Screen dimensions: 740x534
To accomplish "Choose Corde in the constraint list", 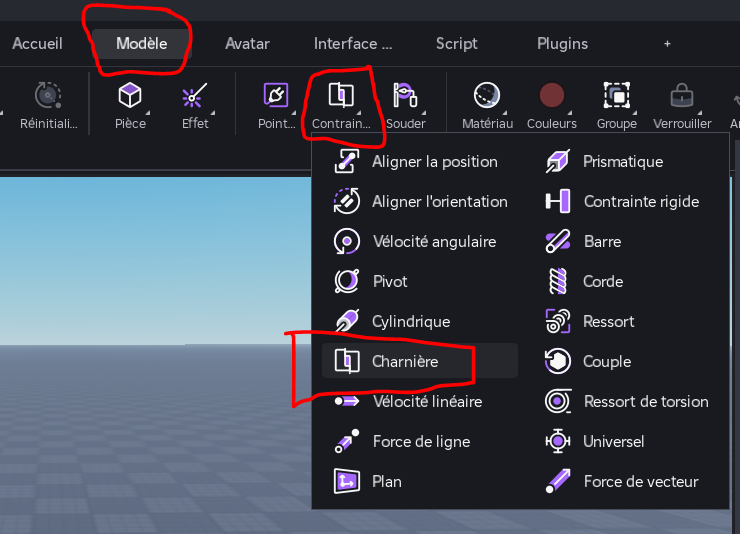I will [603, 281].
